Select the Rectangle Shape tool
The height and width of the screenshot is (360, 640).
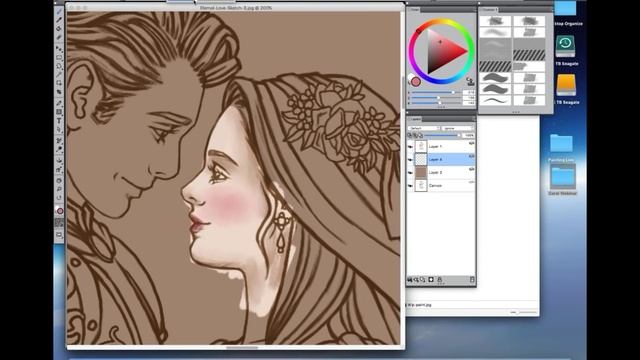59,112
